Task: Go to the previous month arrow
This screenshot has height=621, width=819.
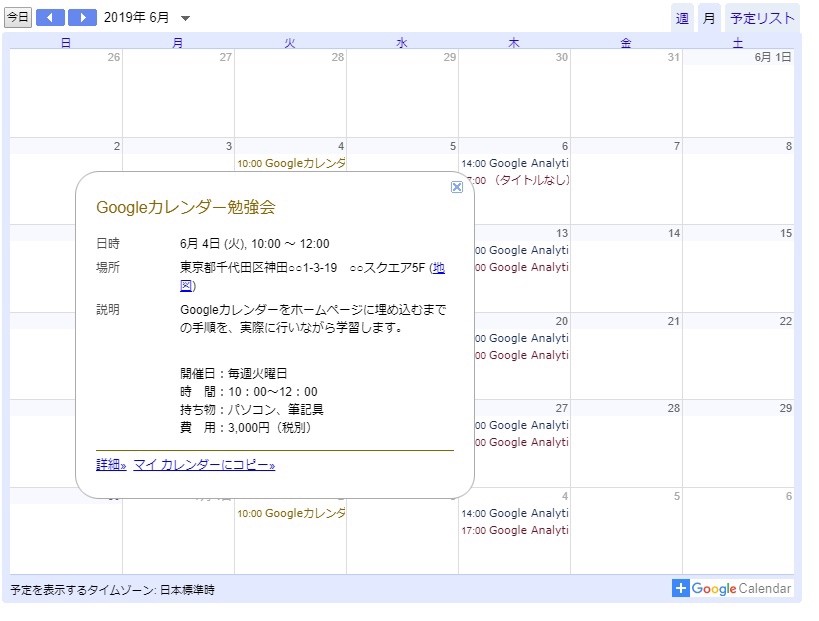Action: click(50, 17)
